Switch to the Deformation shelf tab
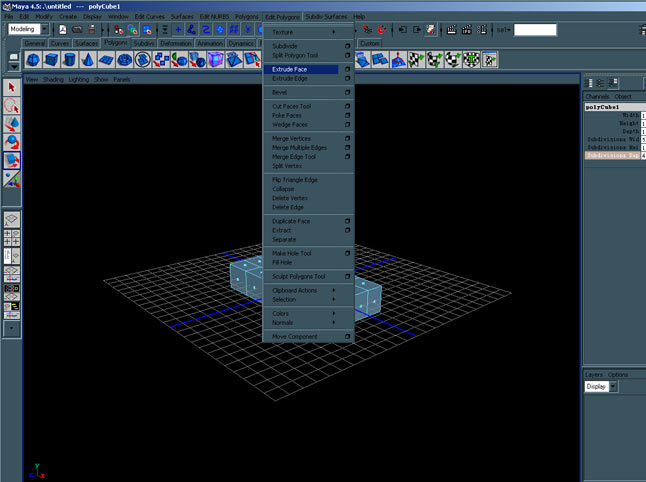This screenshot has height=482, width=646. pos(176,43)
